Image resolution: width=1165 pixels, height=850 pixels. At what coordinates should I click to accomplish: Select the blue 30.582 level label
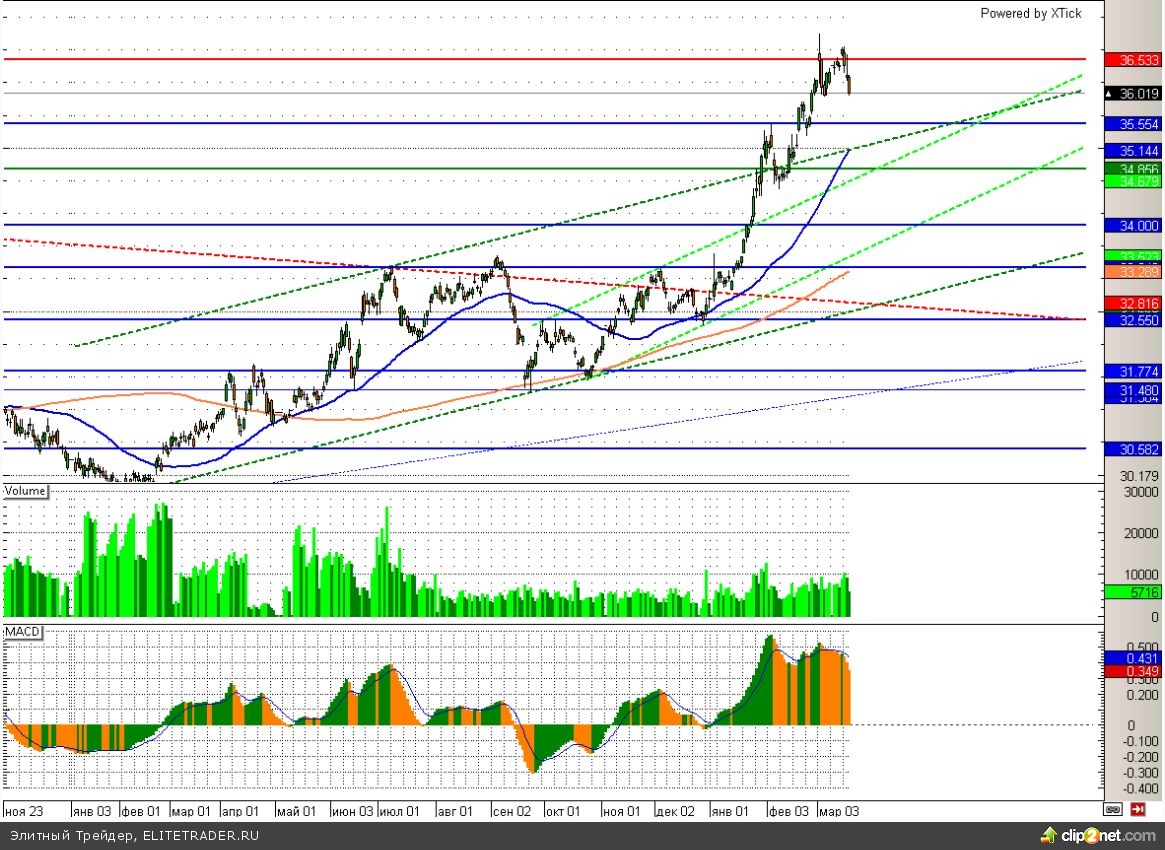[1132, 449]
